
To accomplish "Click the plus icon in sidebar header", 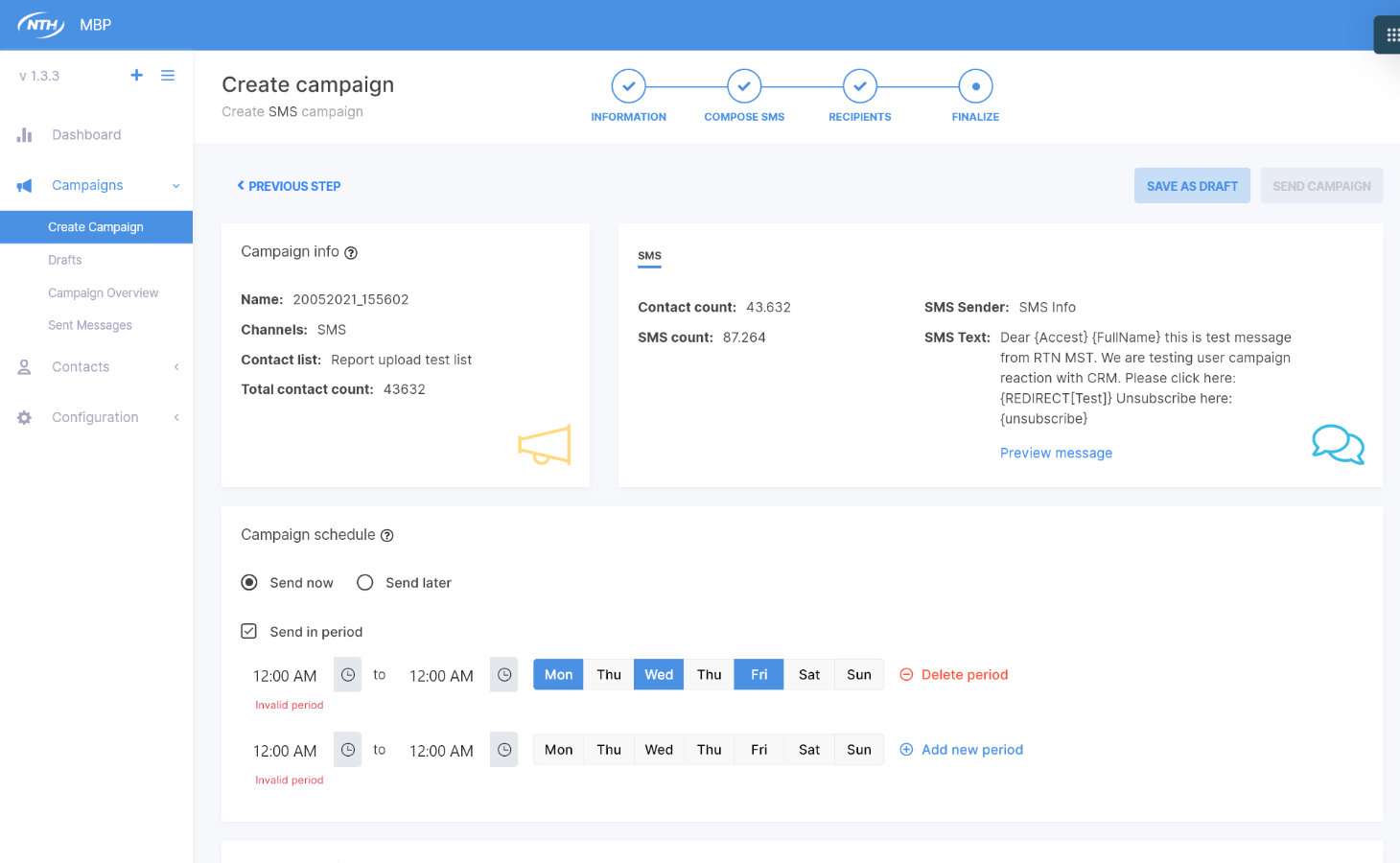I will tap(136, 75).
